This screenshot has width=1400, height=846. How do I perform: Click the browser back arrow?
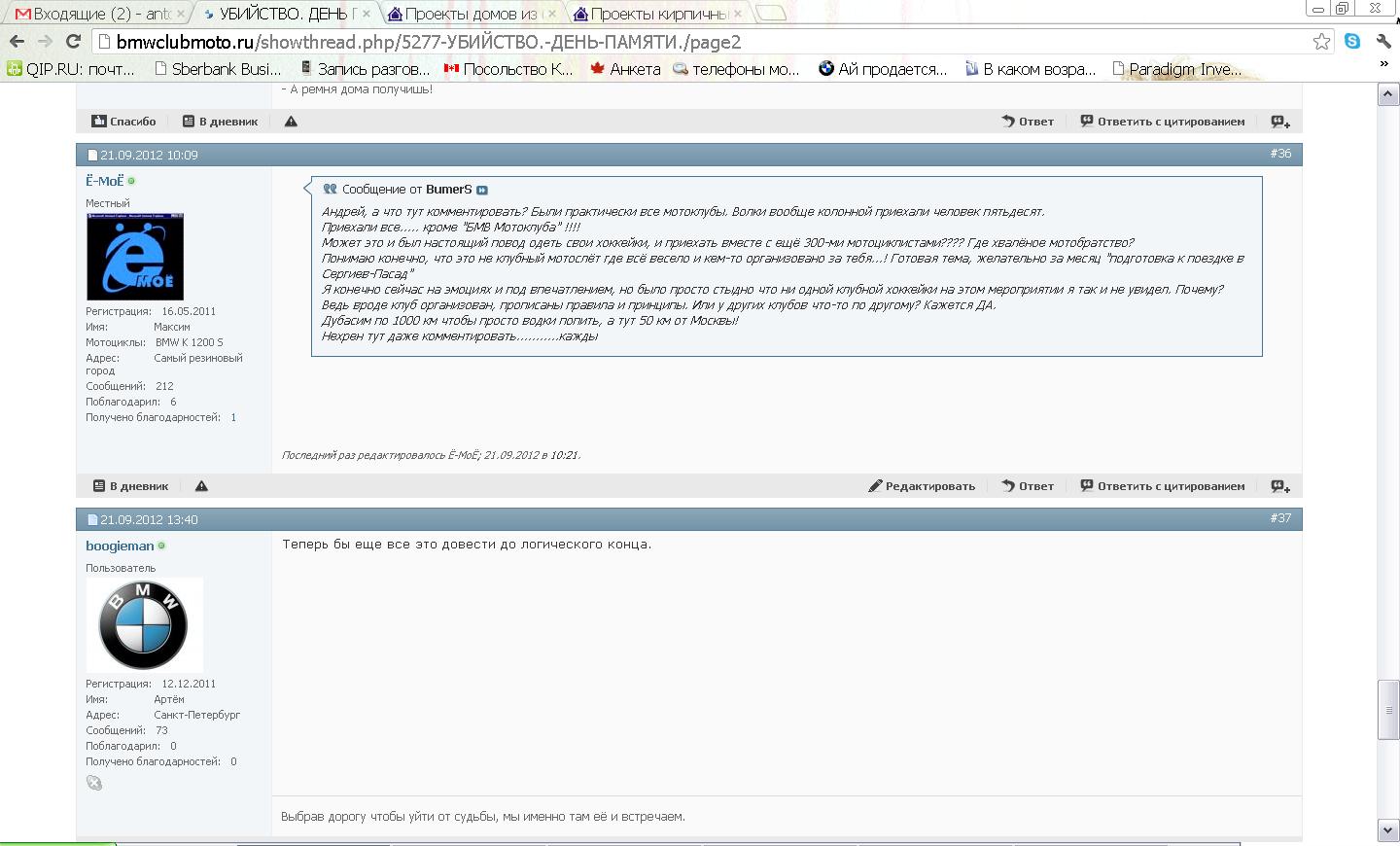(x=17, y=42)
